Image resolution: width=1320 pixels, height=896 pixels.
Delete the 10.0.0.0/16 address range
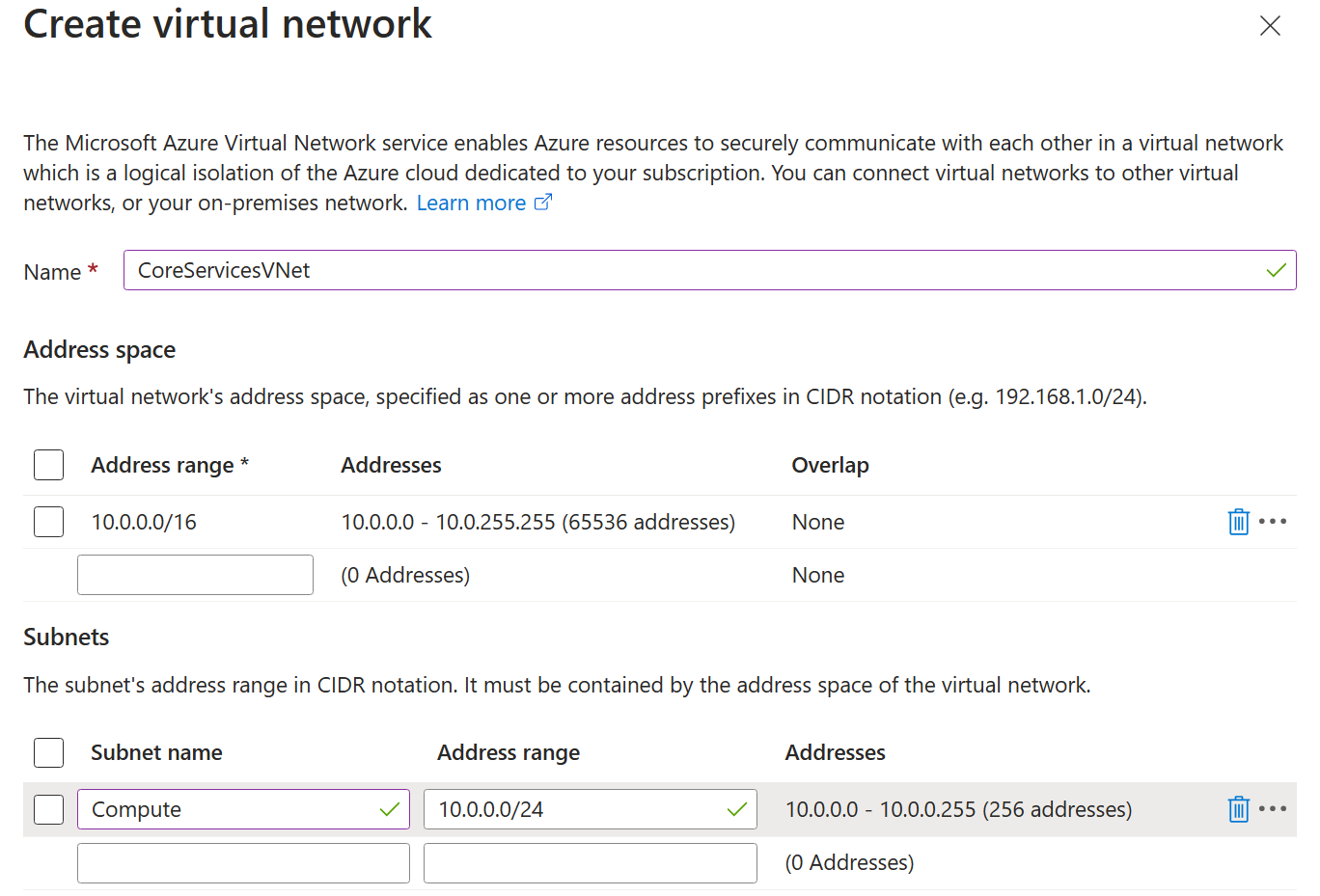(1238, 522)
